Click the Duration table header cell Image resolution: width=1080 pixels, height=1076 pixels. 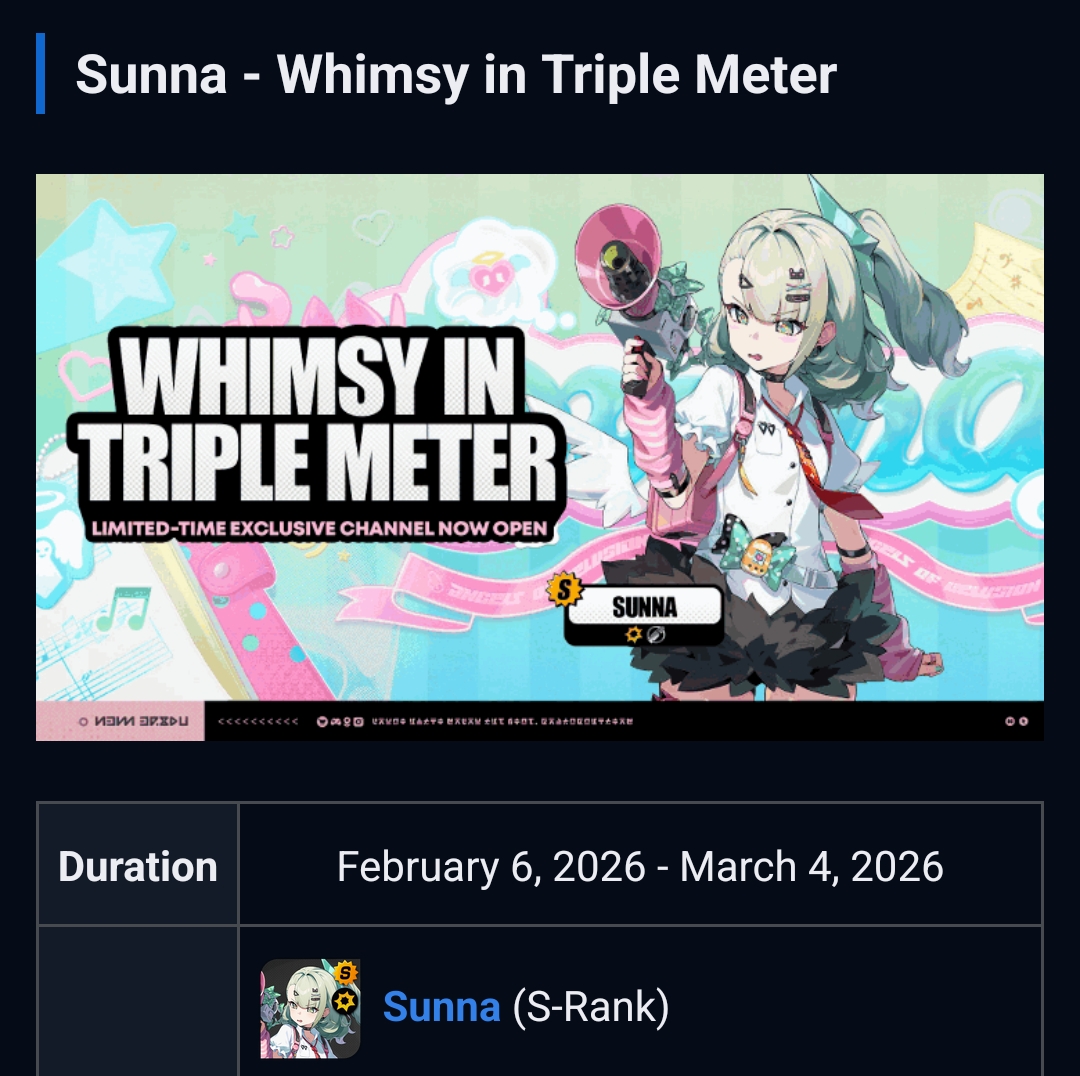138,866
